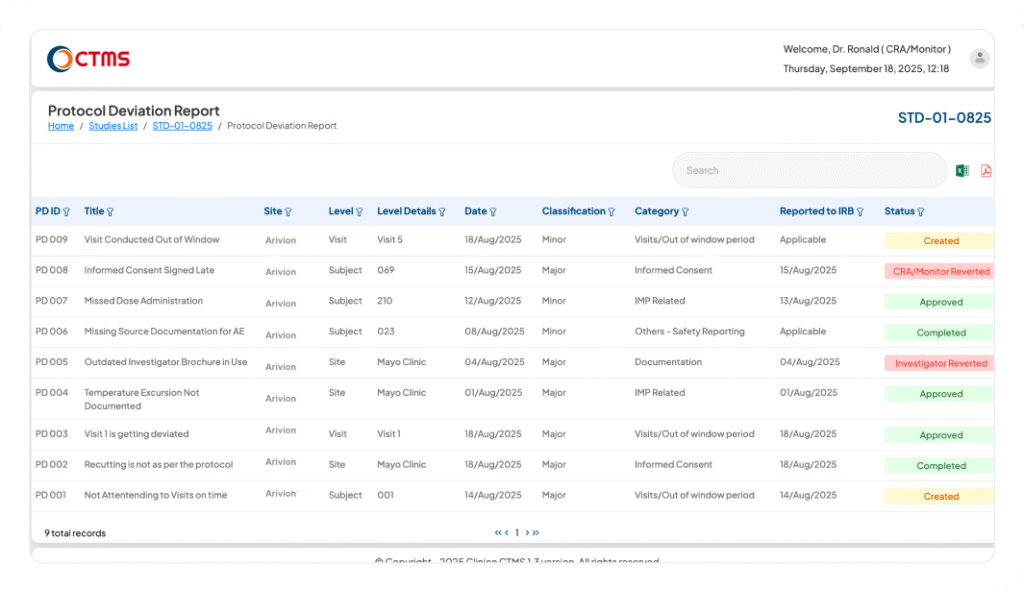Jump to the last page of records

click(536, 533)
